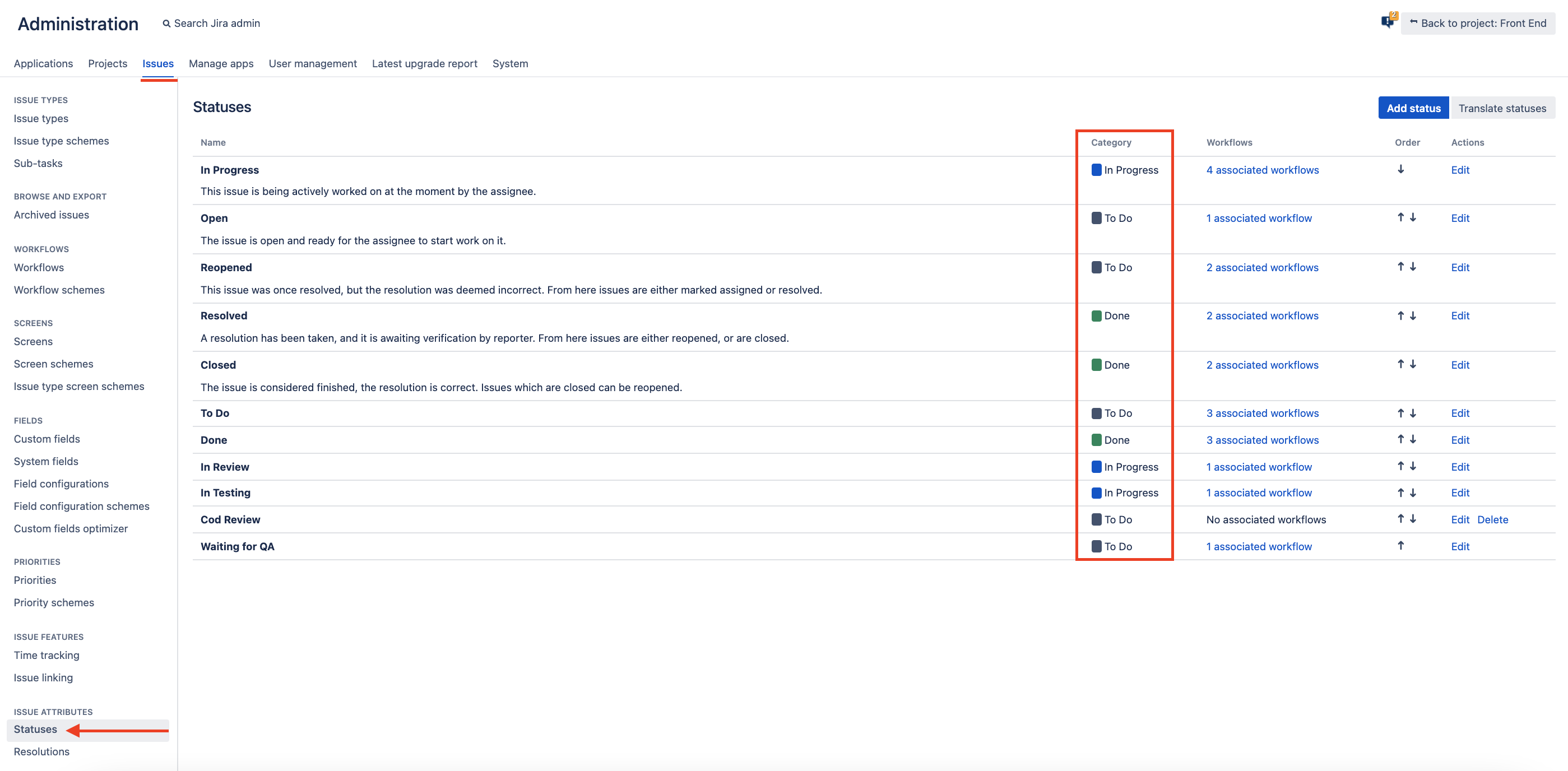This screenshot has width=1568, height=771.
Task: Delete the Cod Review status
Action: coord(1492,519)
